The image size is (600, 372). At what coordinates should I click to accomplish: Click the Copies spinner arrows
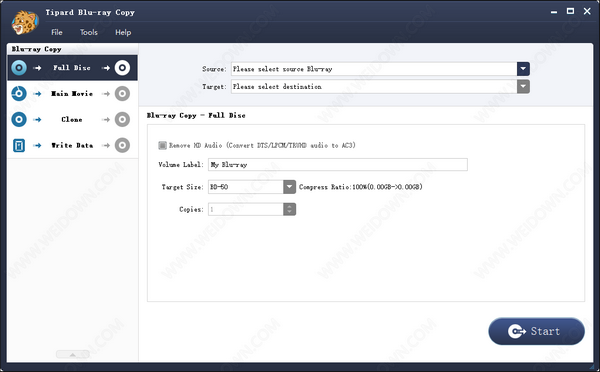(x=290, y=209)
